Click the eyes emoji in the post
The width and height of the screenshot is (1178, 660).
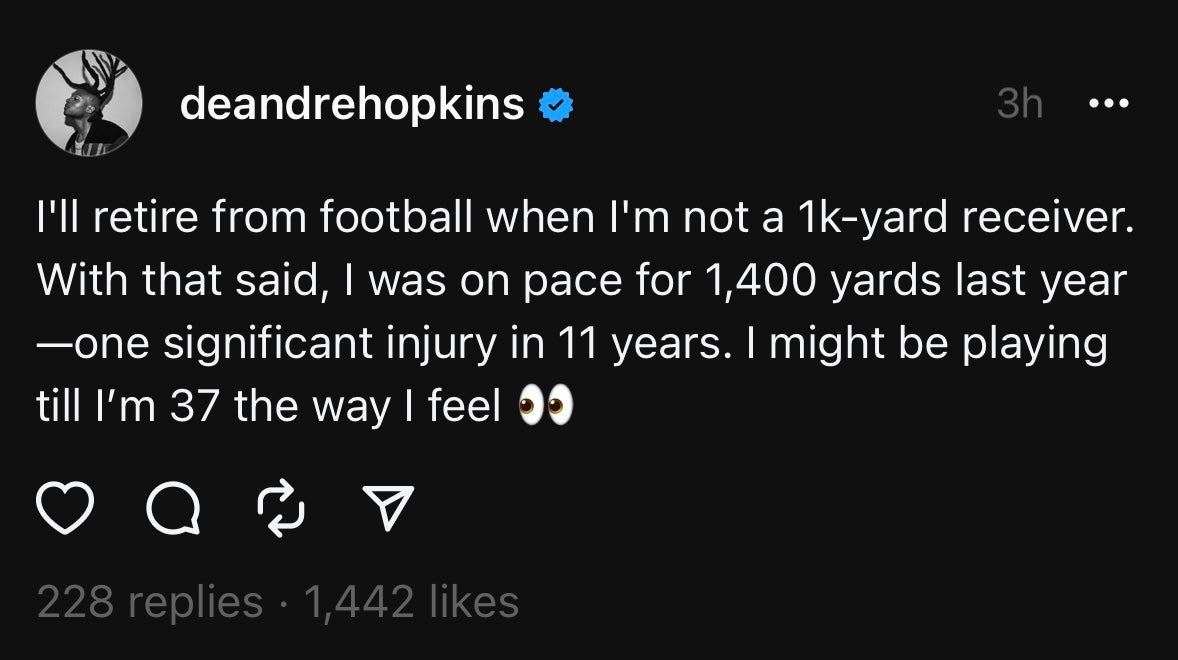tap(545, 410)
